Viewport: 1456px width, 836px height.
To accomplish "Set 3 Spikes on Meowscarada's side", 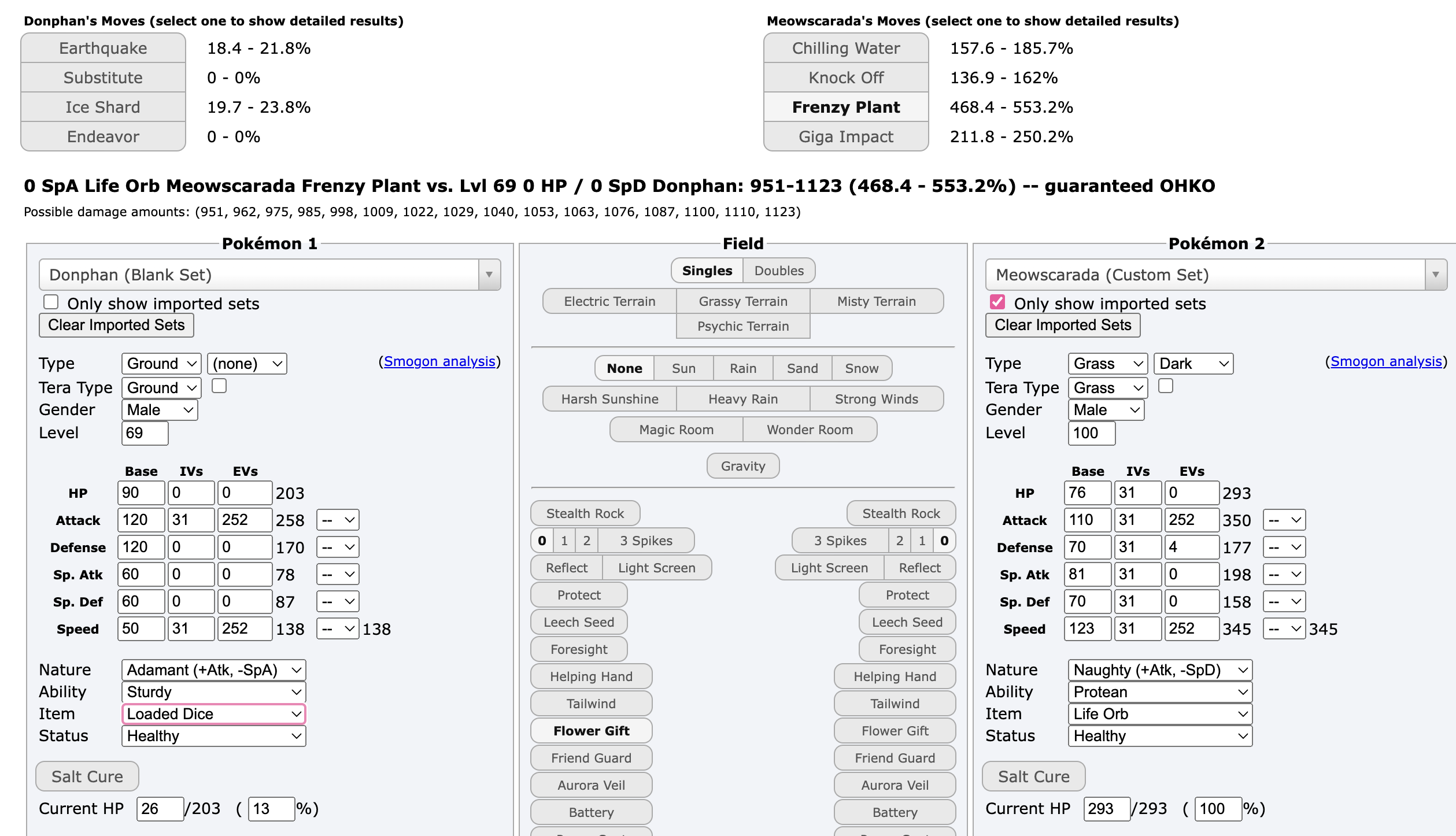I will pos(840,541).
